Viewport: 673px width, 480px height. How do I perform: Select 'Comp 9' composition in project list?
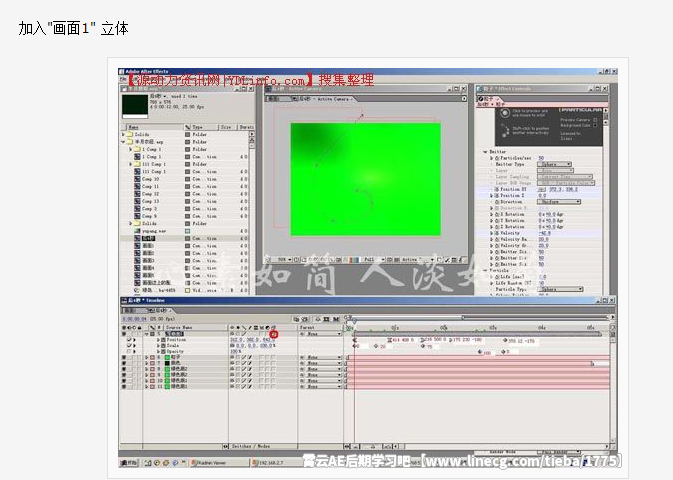(x=150, y=216)
